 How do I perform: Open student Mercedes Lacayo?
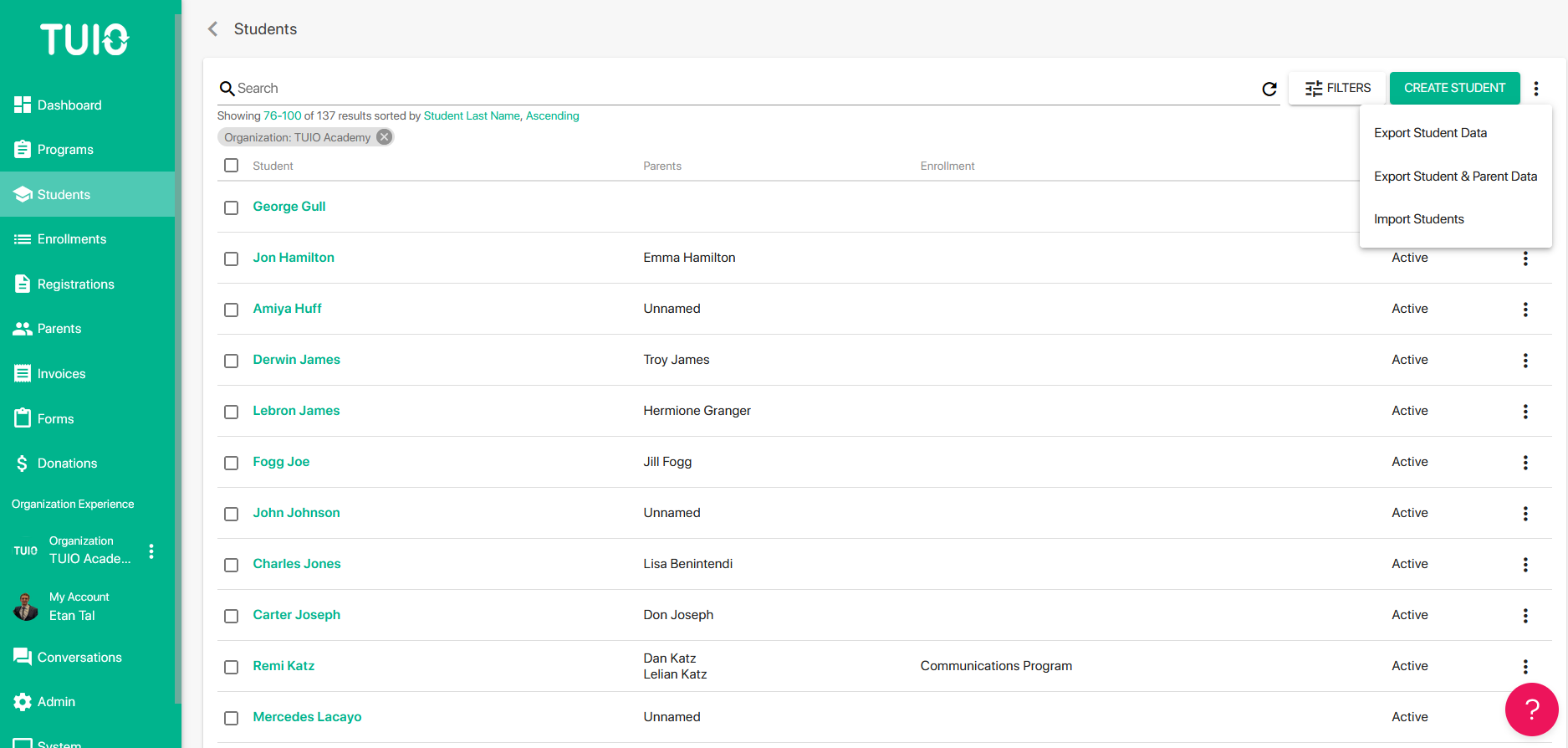pos(307,717)
